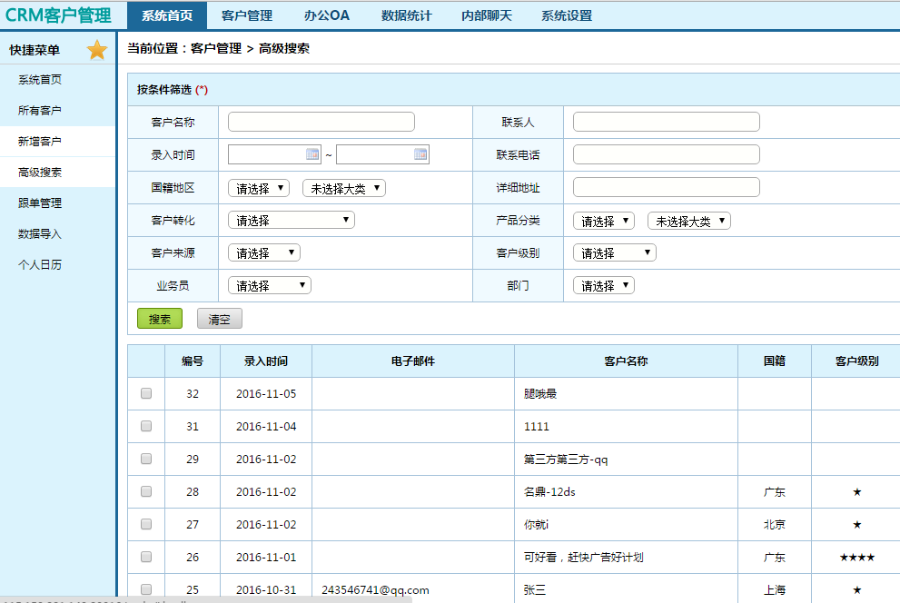Click the 清空 button to reset filters
Image resolution: width=900 pixels, height=603 pixels.
[x=219, y=319]
